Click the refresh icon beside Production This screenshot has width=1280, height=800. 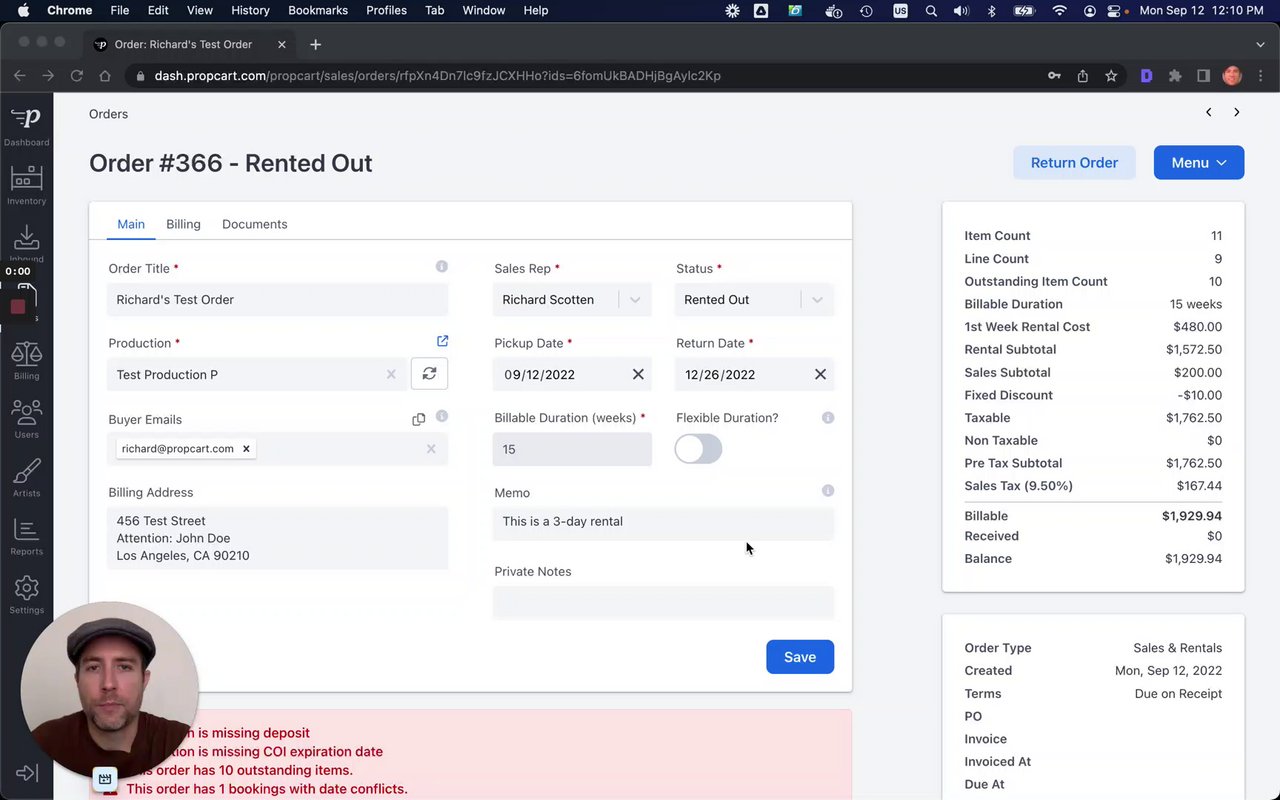click(429, 373)
